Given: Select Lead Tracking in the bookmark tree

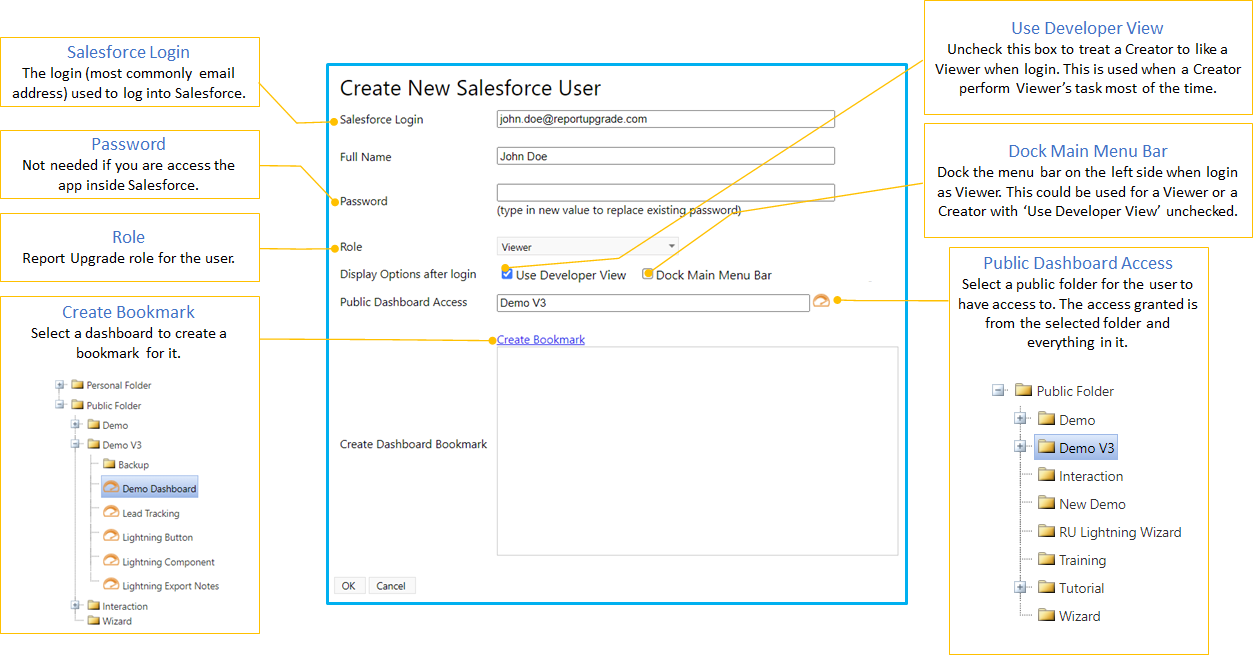Looking at the screenshot, I should [x=151, y=513].
